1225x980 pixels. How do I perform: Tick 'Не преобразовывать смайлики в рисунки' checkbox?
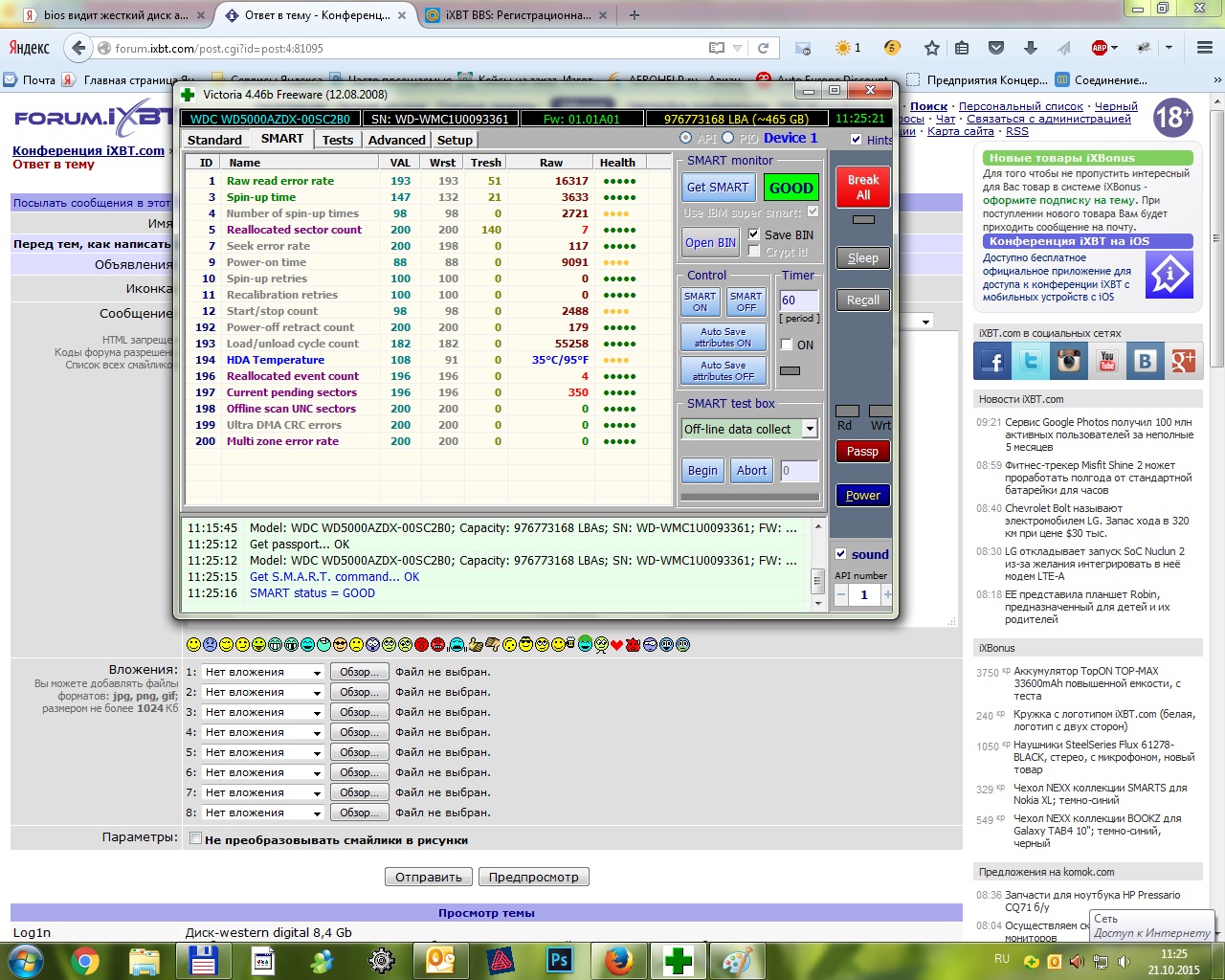[196, 838]
